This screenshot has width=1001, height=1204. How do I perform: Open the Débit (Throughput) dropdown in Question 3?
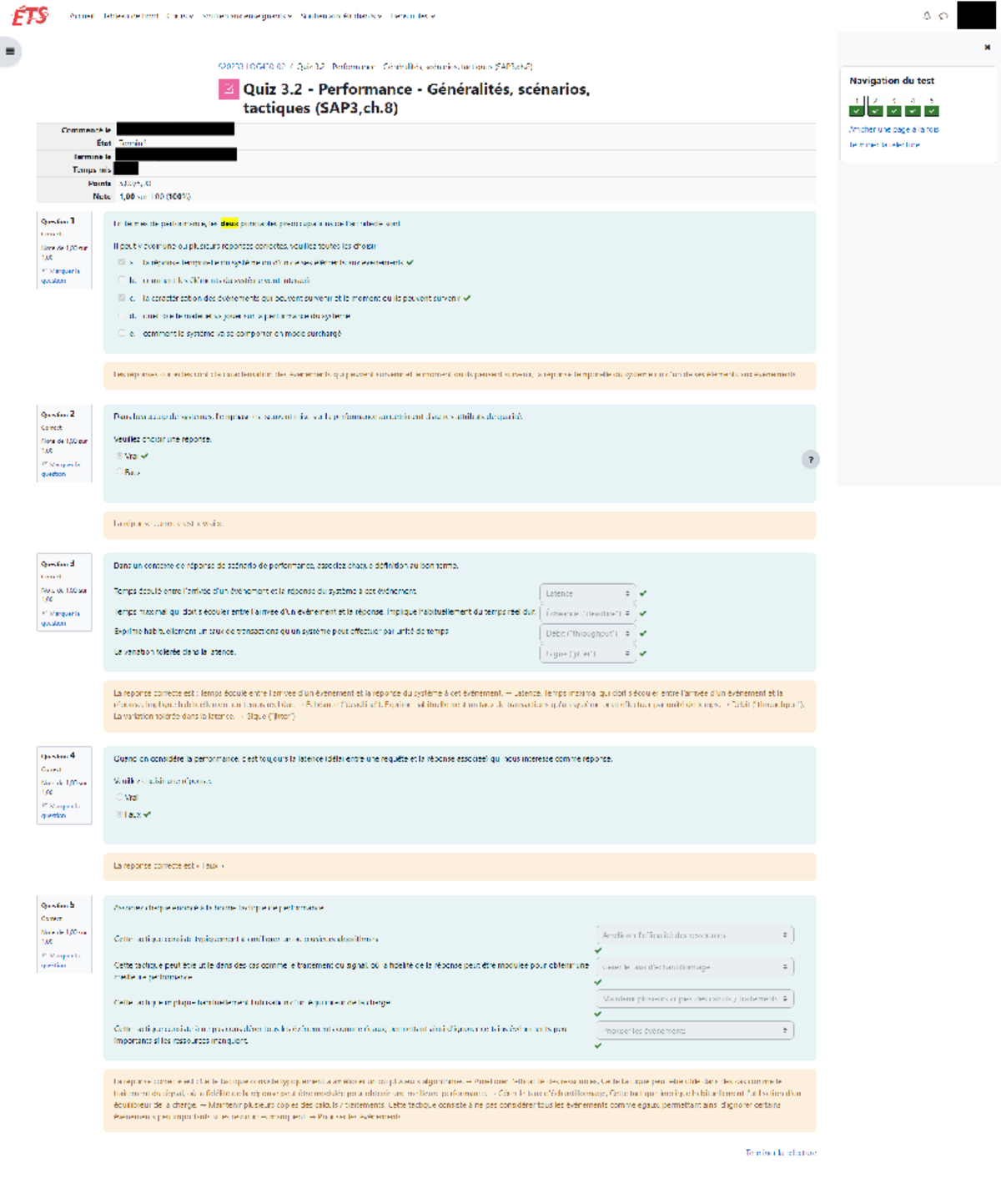[588, 634]
